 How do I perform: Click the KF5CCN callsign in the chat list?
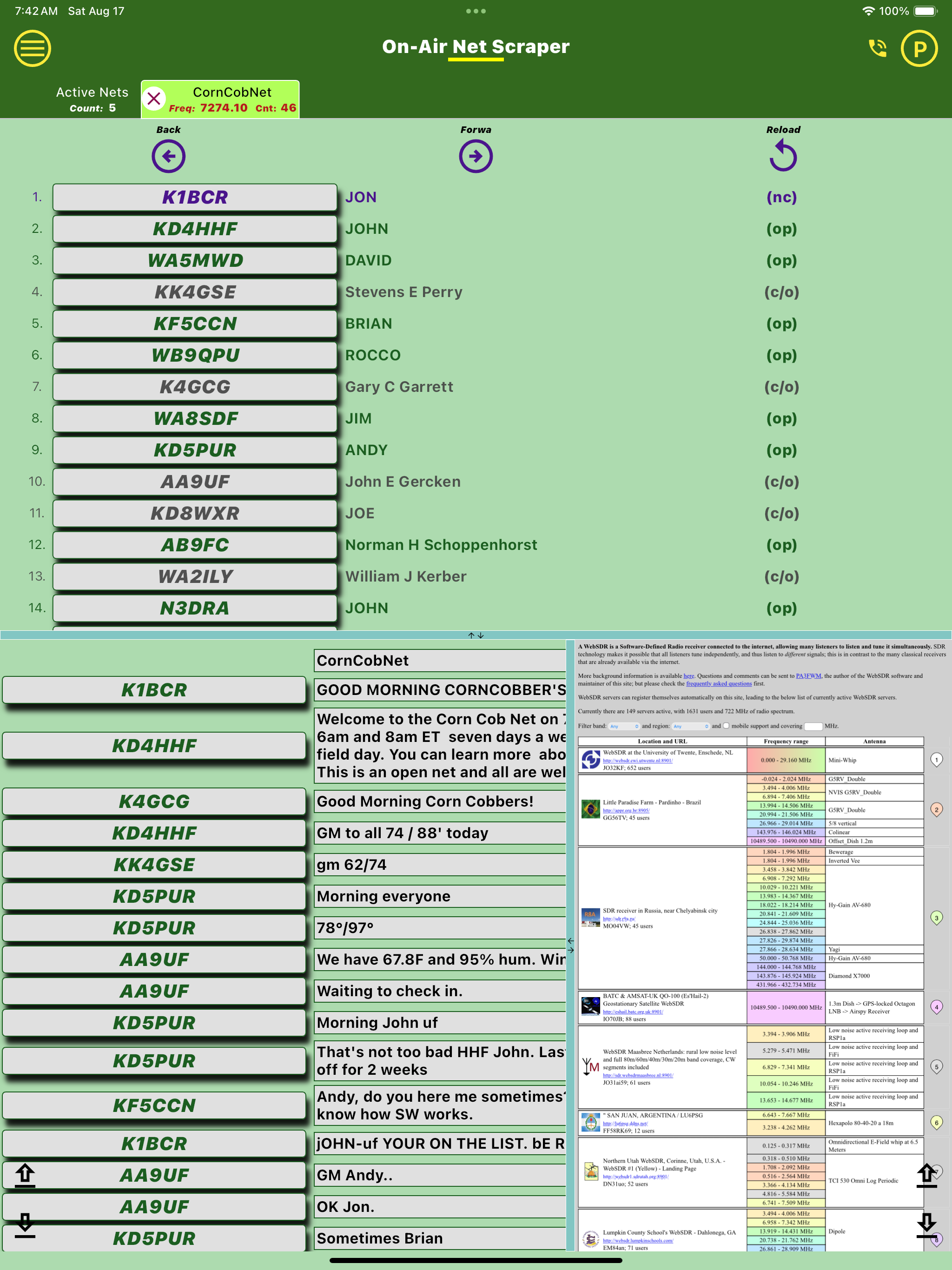(154, 1105)
